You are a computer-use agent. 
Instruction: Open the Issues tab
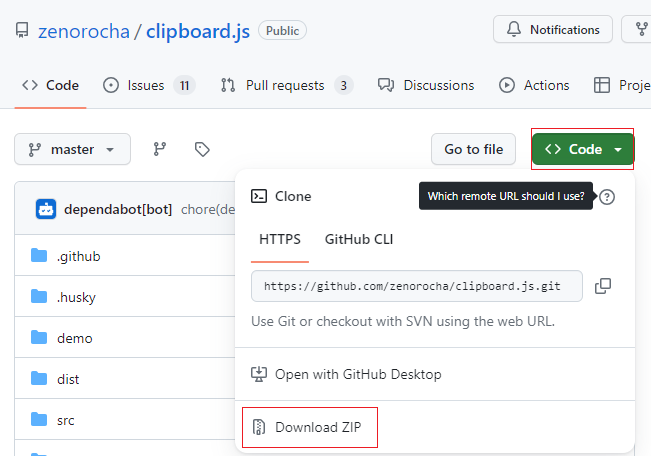pyautogui.click(x=149, y=85)
